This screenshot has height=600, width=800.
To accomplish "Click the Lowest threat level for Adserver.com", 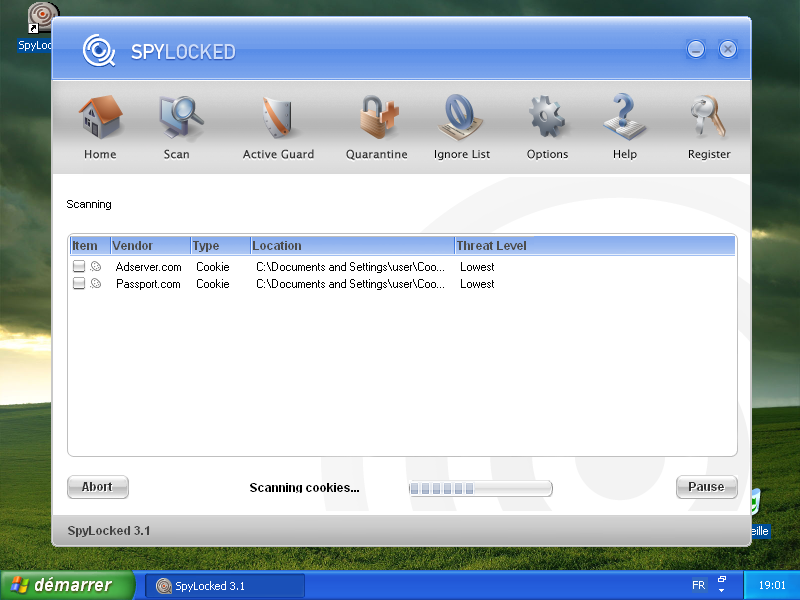I will [x=477, y=267].
